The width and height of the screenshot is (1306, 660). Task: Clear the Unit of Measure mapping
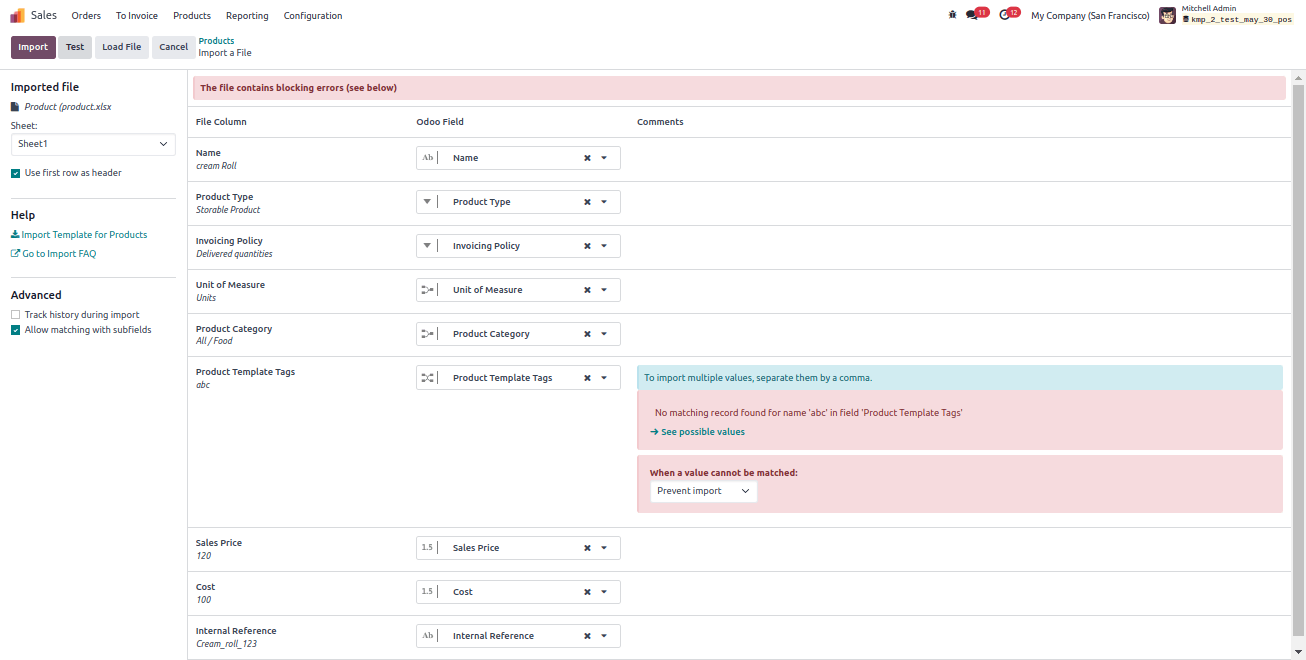[x=588, y=290]
